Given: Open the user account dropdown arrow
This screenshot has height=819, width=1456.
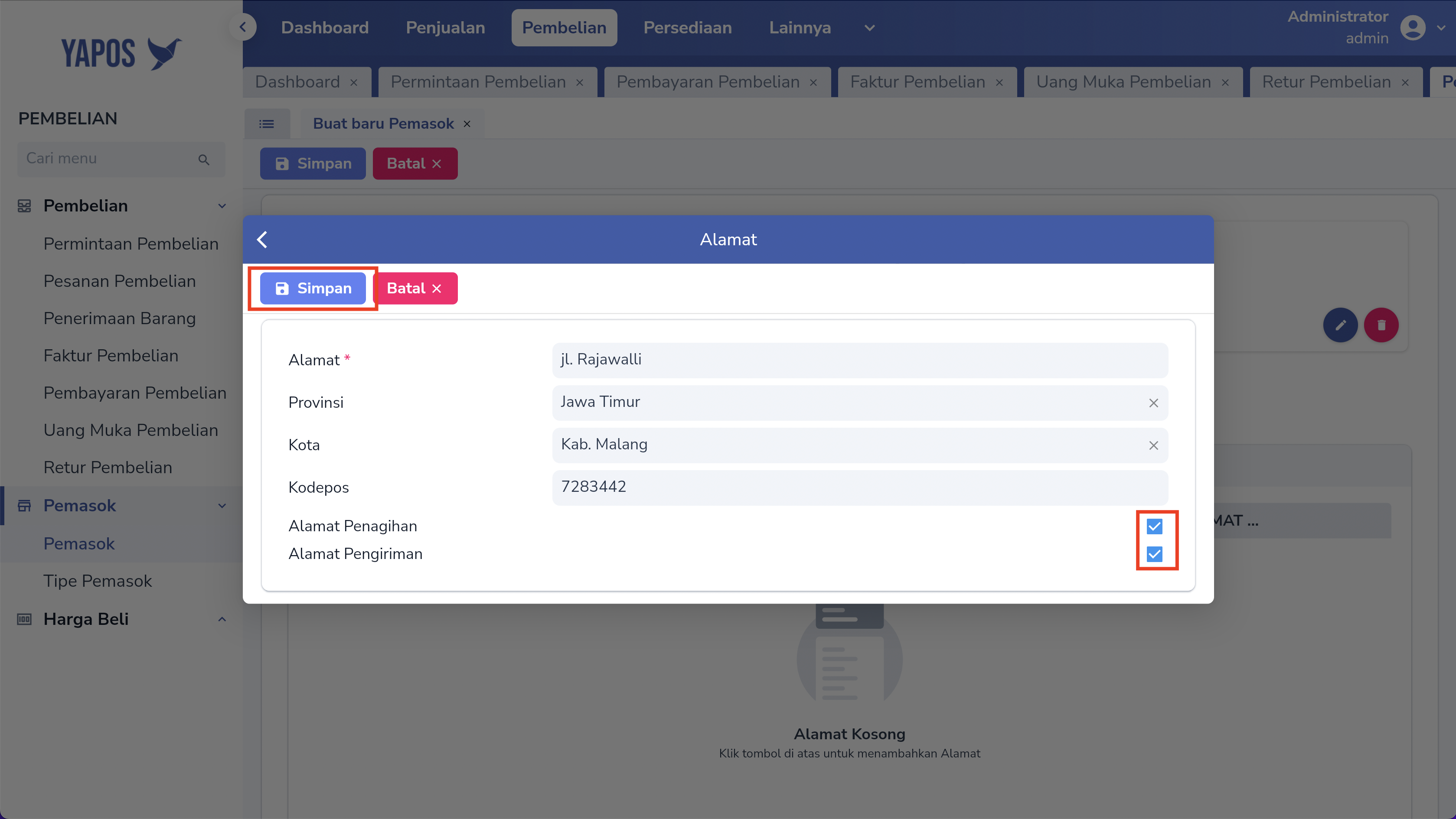Looking at the screenshot, I should point(1441,28).
